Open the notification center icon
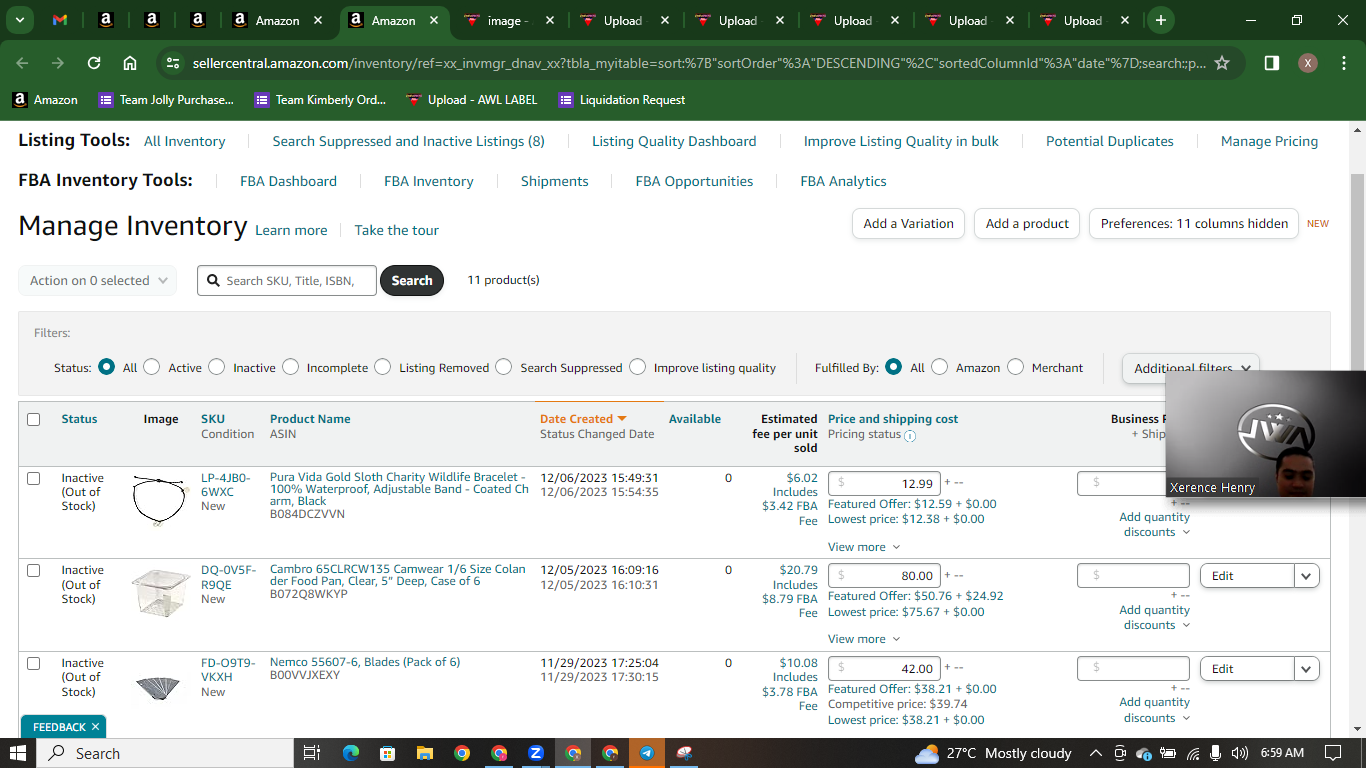The image size is (1366, 768). click(1333, 753)
